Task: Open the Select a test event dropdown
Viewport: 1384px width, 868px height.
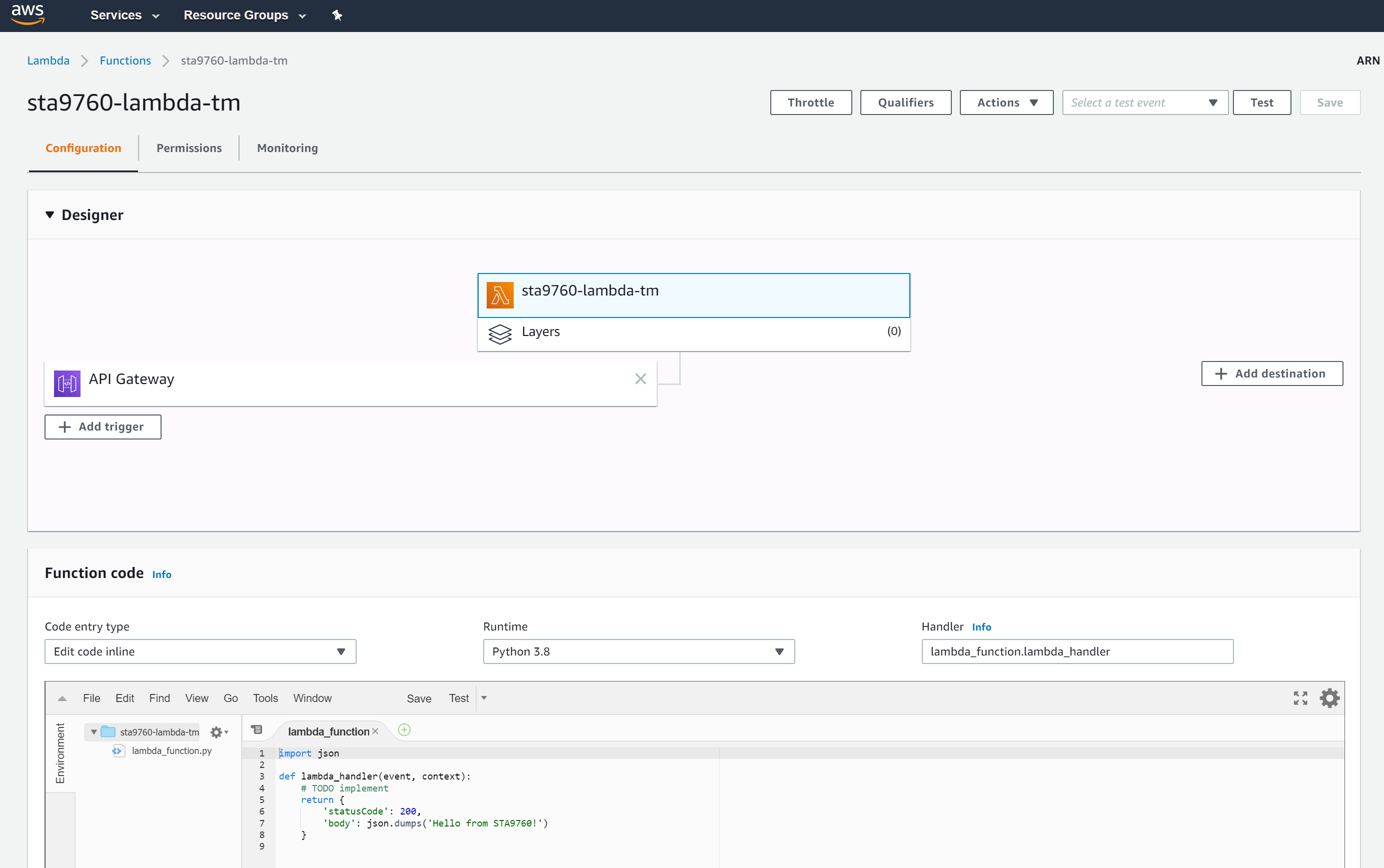Action: pyautogui.click(x=1144, y=102)
